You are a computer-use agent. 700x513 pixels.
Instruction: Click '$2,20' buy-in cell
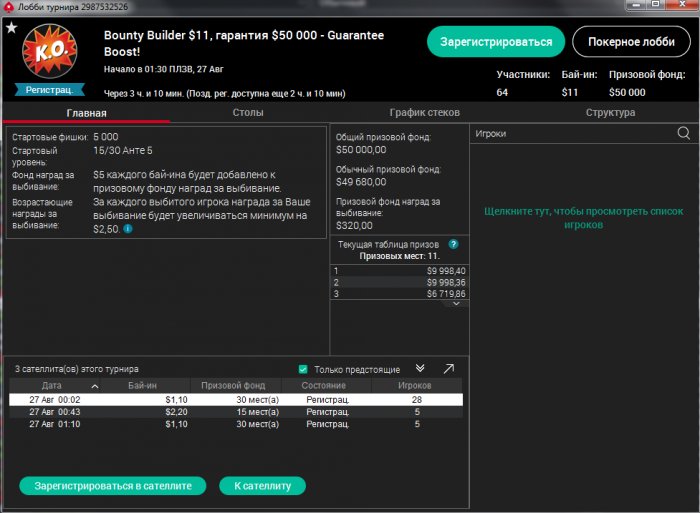(x=176, y=412)
